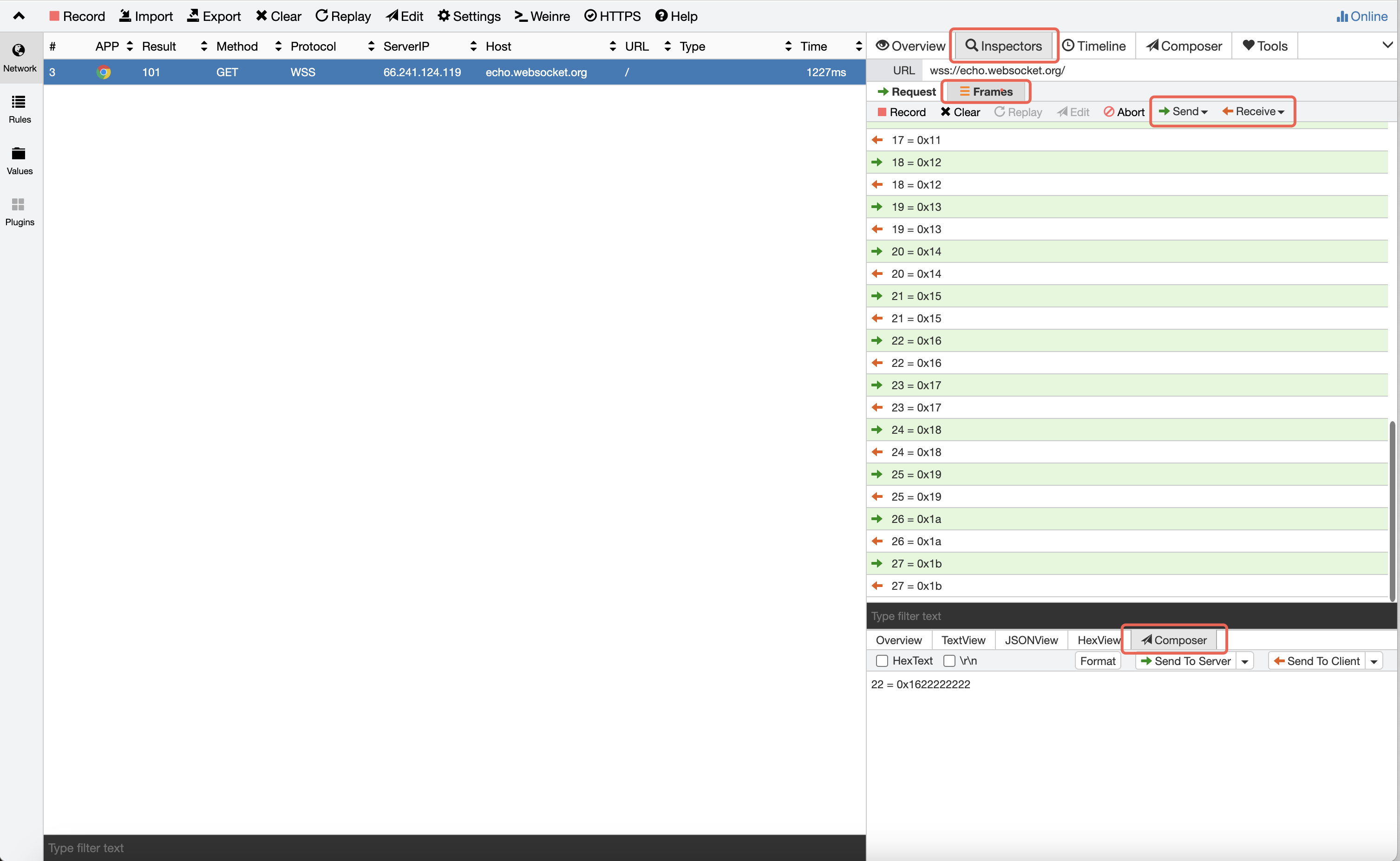Open the Rules sidebar panel
1400x861 pixels.
[x=20, y=109]
